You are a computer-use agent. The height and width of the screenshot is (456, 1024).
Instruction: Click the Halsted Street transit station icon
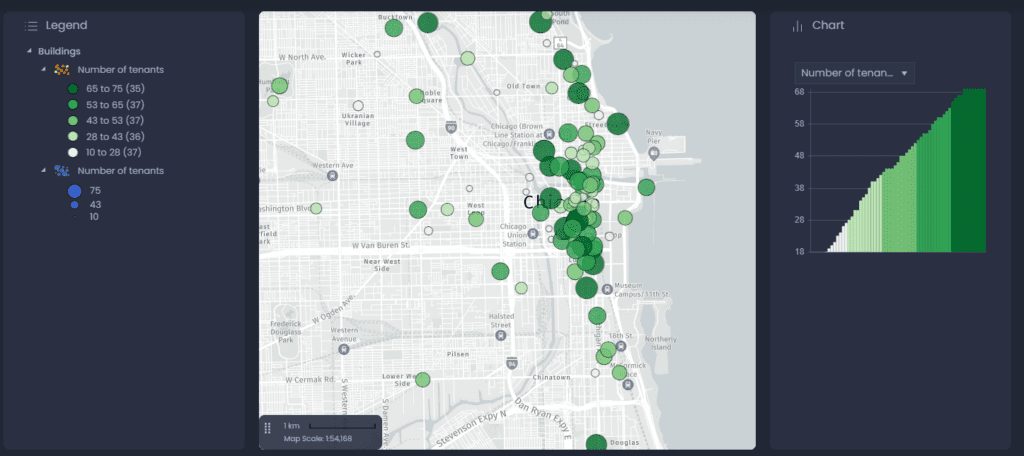pos(500,336)
